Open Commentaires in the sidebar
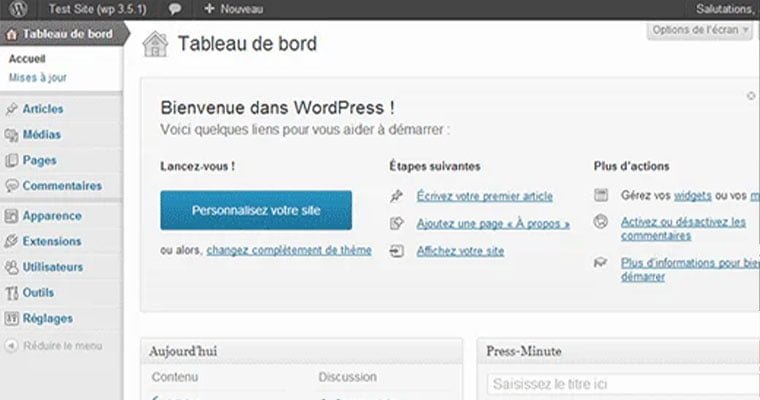Viewport: 760px width, 400px height. click(x=62, y=186)
